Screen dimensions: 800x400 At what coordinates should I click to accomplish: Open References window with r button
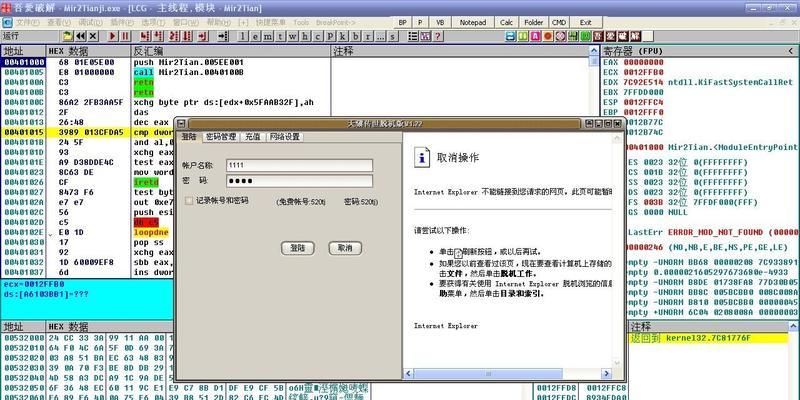[x=367, y=36]
